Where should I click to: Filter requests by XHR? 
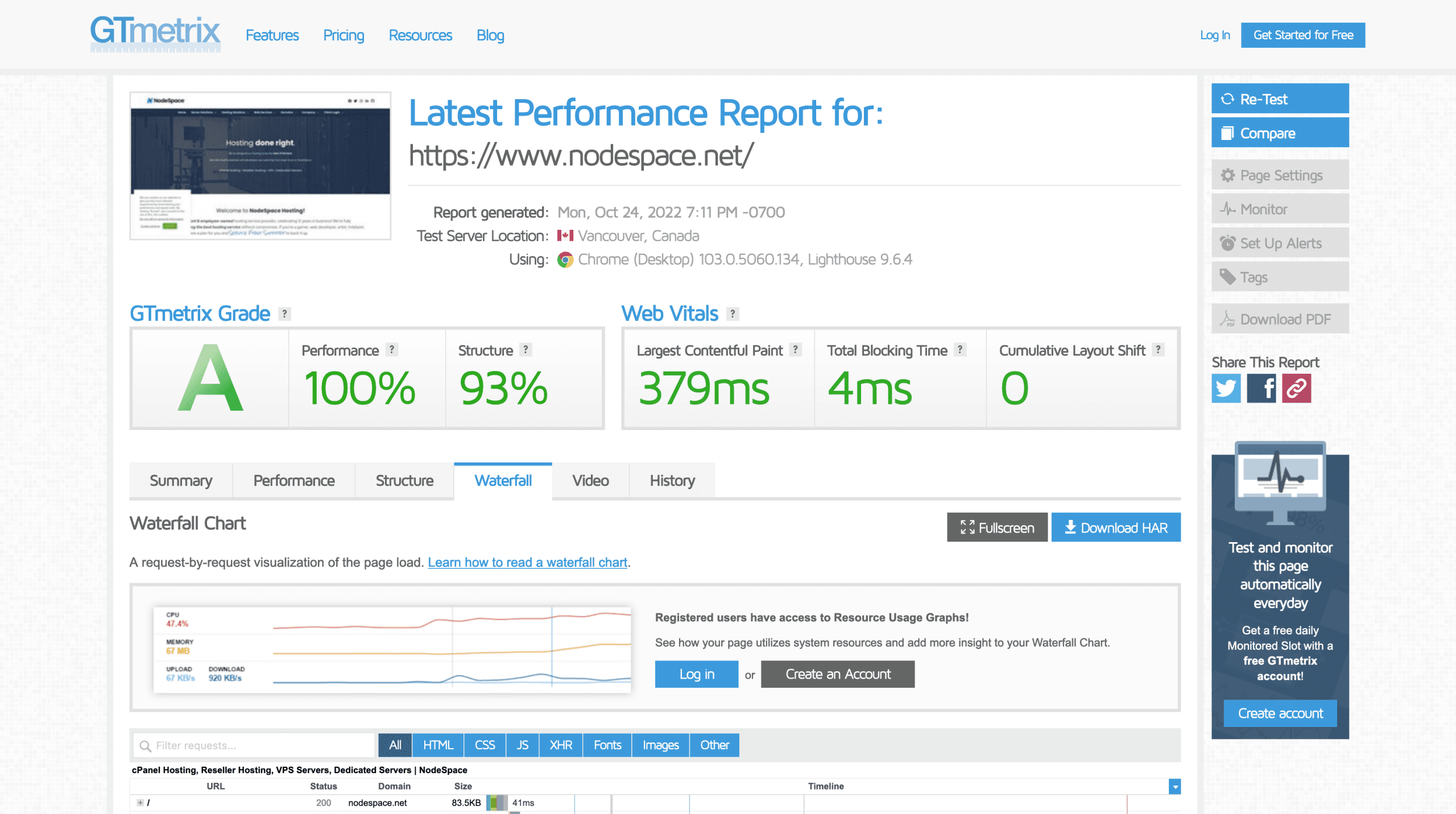click(561, 746)
